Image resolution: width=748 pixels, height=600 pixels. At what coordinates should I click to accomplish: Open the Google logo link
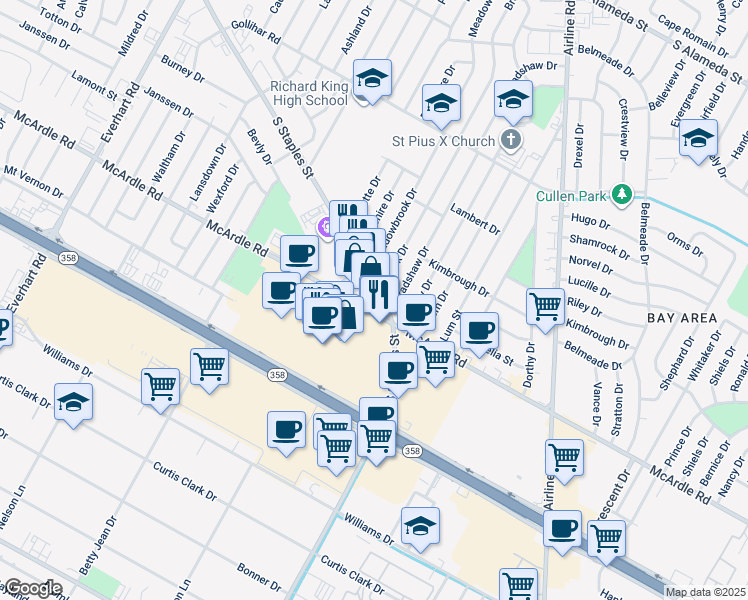pyautogui.click(x=32, y=588)
